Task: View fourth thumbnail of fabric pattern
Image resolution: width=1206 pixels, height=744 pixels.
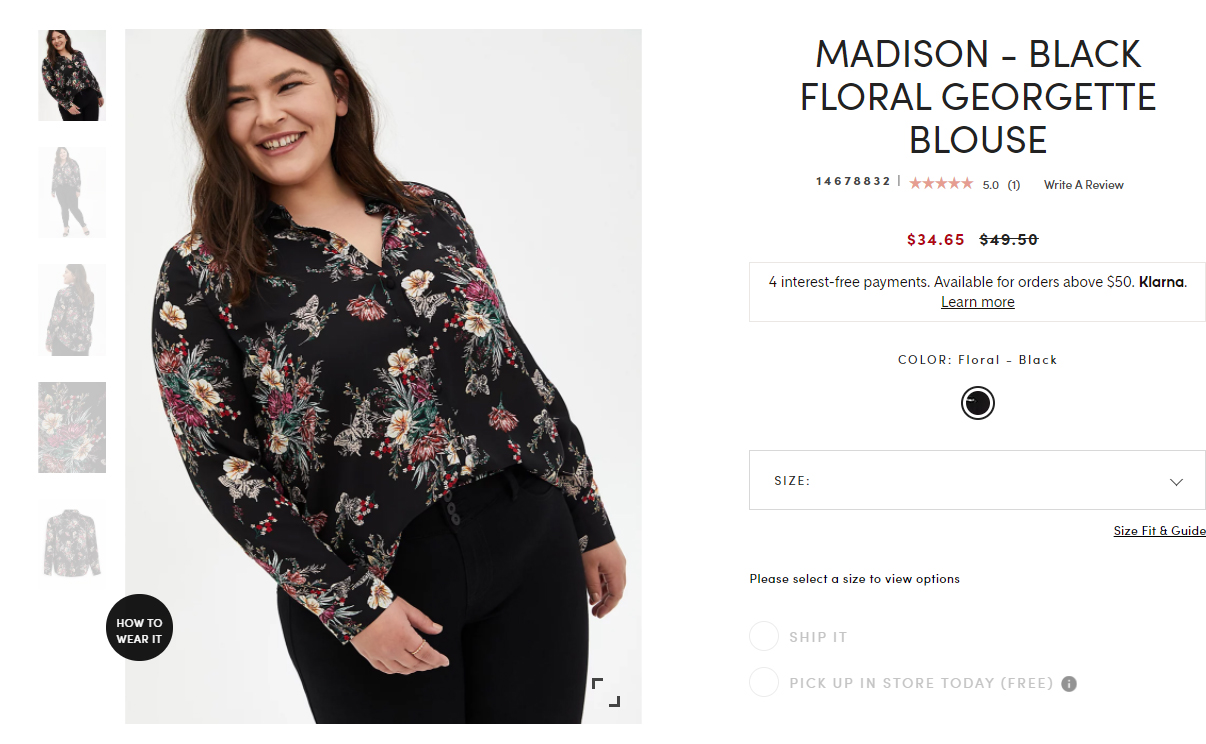Action: [72, 427]
